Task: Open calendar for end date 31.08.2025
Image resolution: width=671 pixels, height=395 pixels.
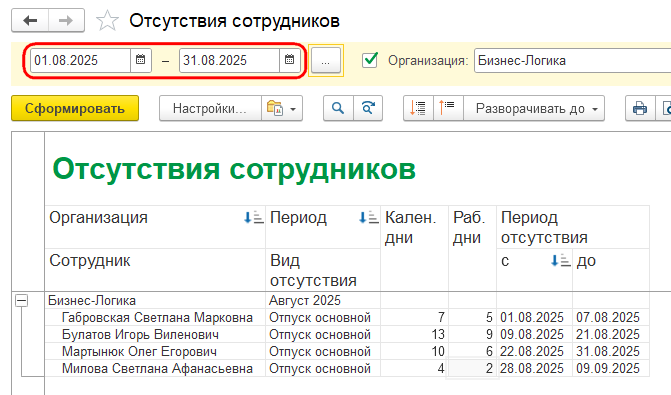Action: [290, 60]
